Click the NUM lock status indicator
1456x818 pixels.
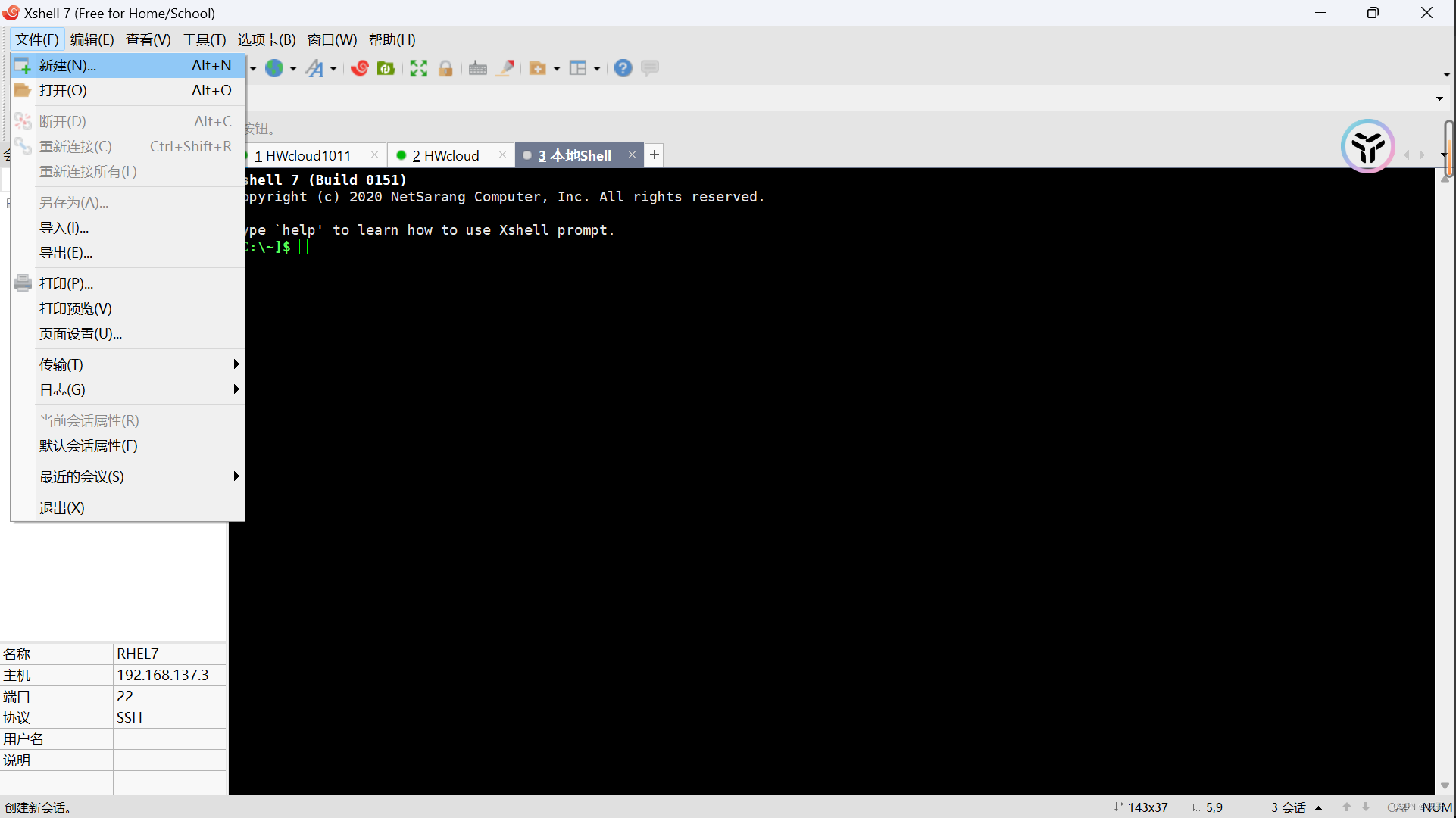pyautogui.click(x=1437, y=807)
